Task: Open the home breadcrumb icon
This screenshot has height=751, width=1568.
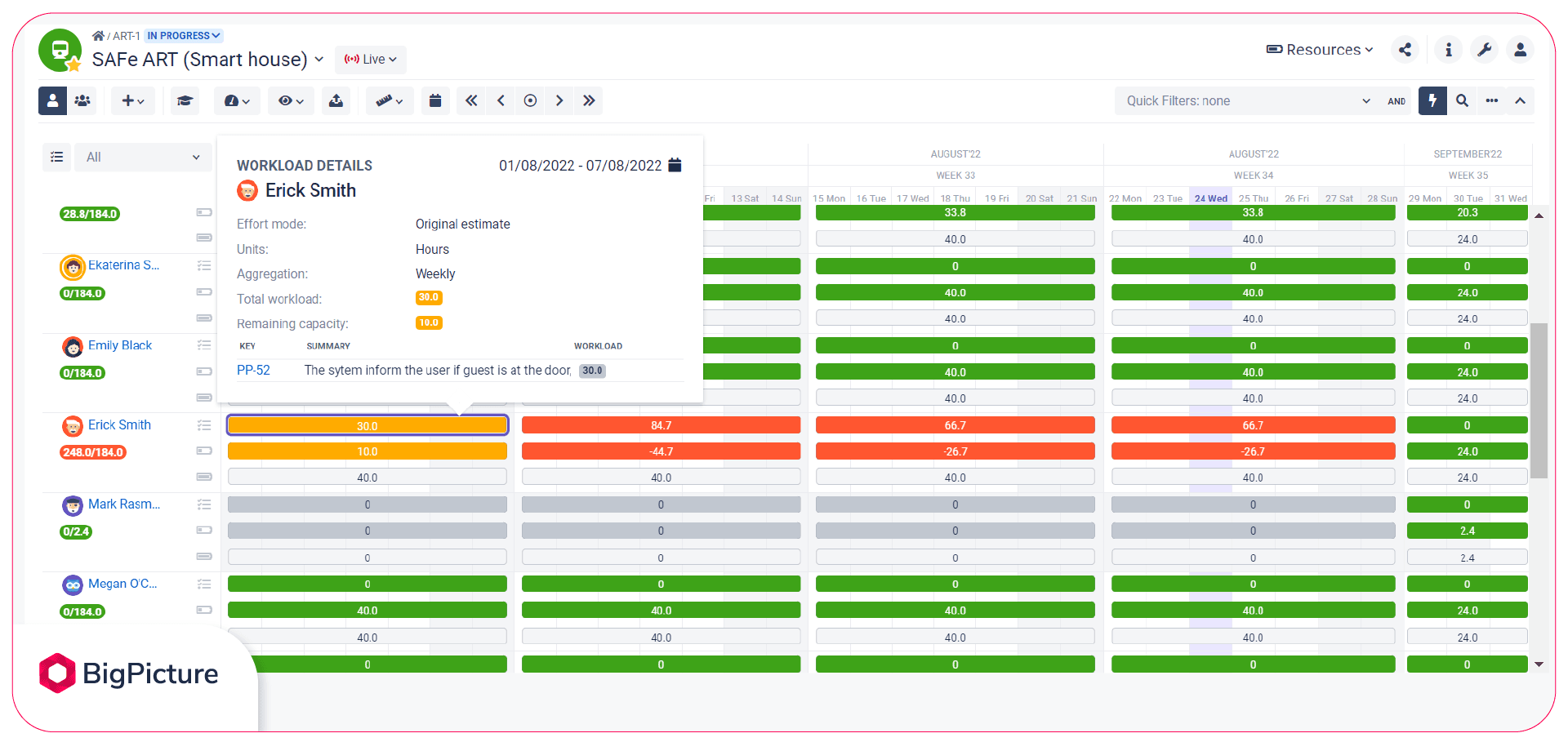Action: coord(98,36)
